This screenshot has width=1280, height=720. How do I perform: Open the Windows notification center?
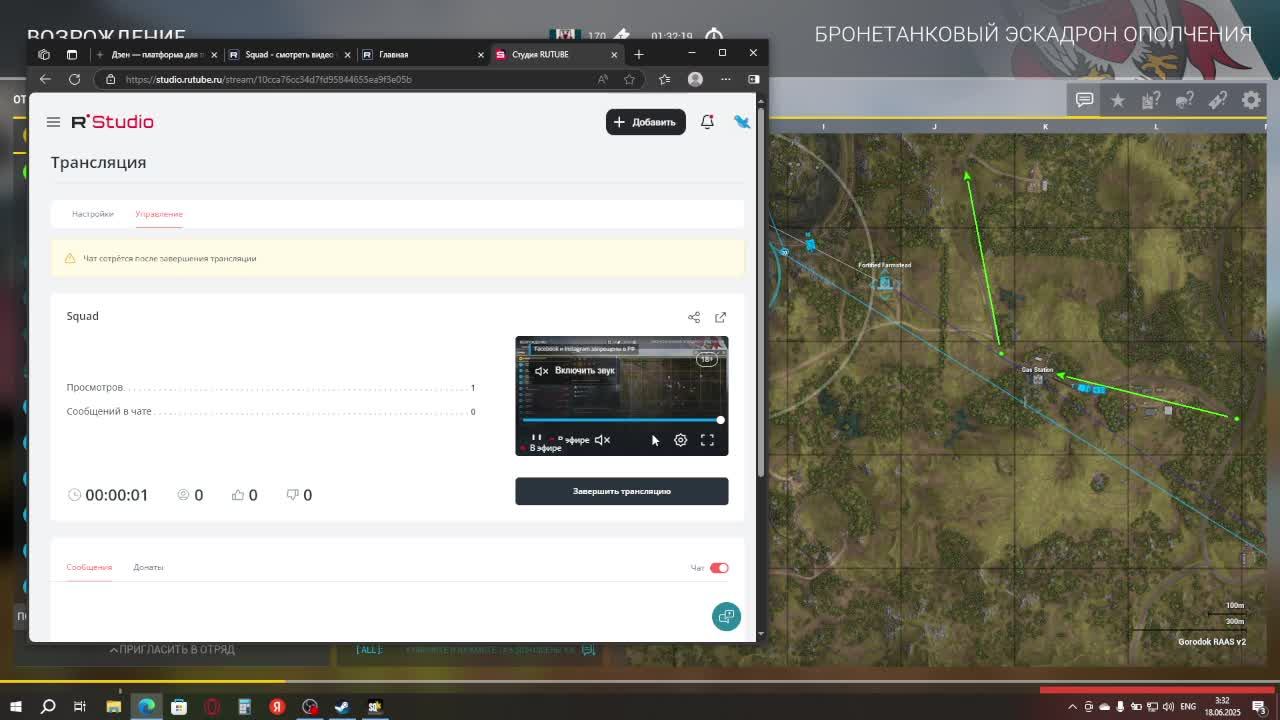point(1259,707)
